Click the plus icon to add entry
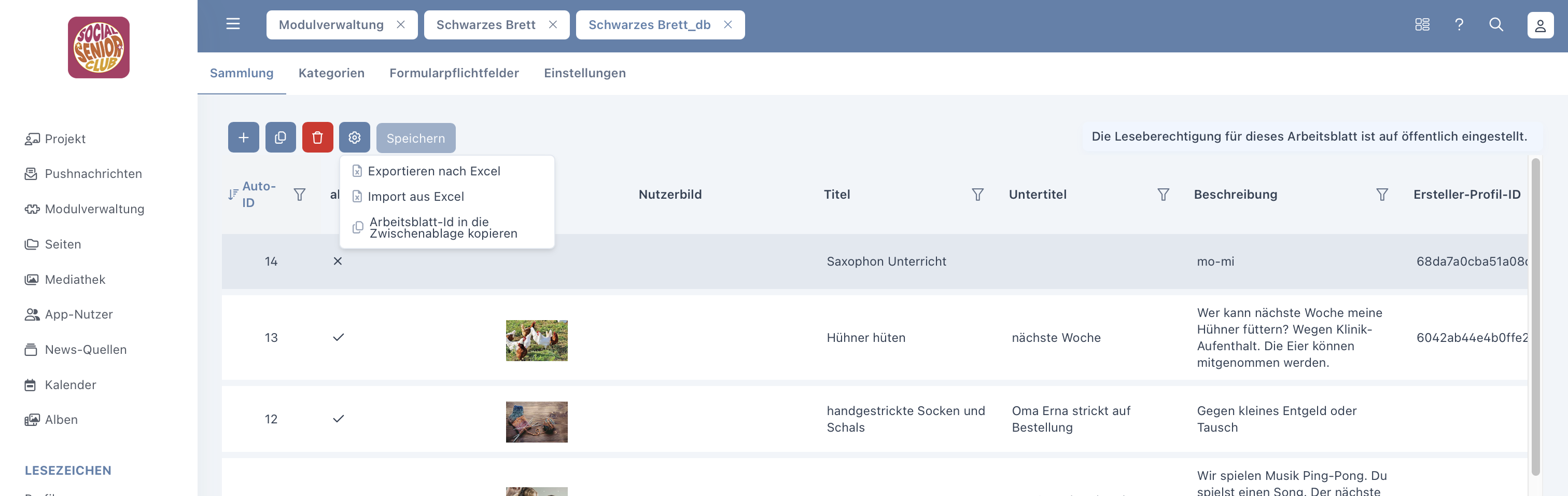The width and height of the screenshot is (1568, 496). (x=244, y=137)
